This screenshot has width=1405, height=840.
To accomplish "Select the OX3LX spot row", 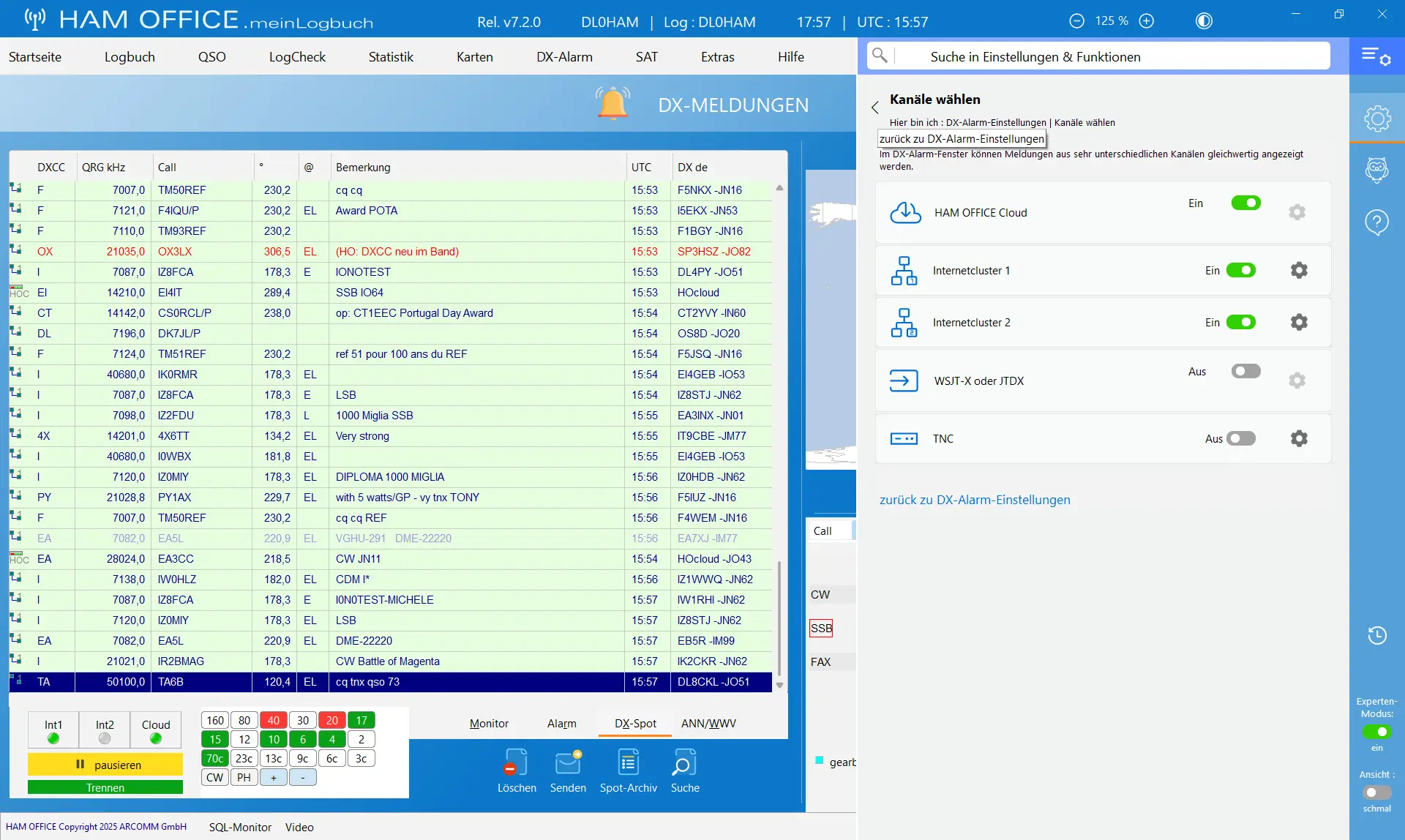I will 390,251.
